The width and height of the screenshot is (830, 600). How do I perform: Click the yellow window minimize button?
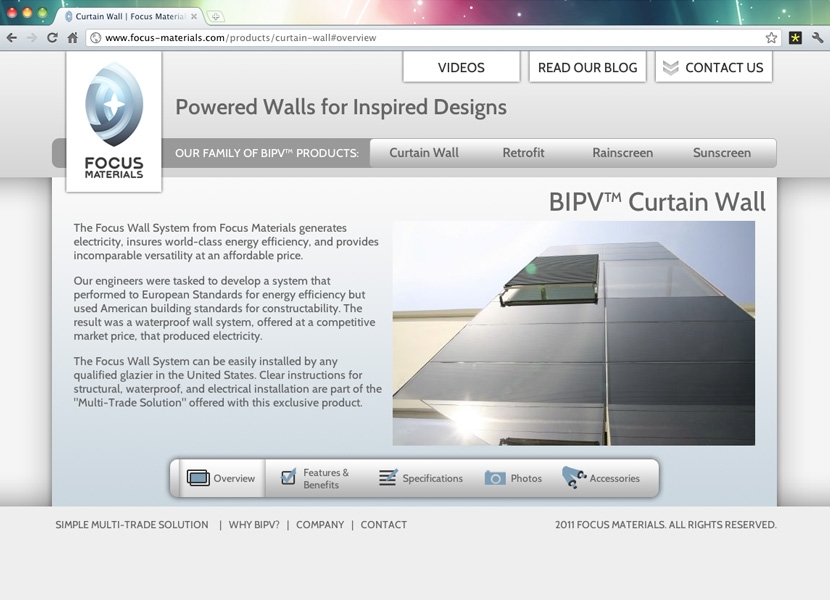pos(26,13)
